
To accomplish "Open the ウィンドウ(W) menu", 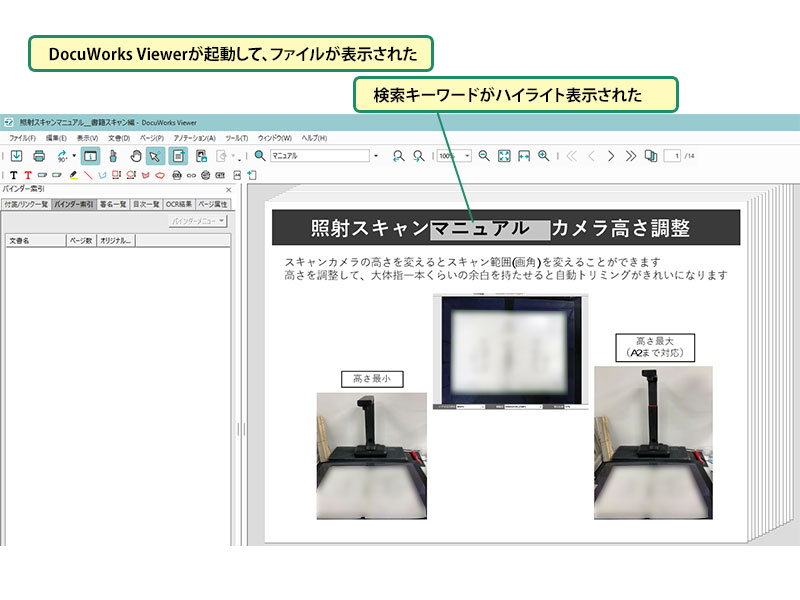I will [274, 138].
